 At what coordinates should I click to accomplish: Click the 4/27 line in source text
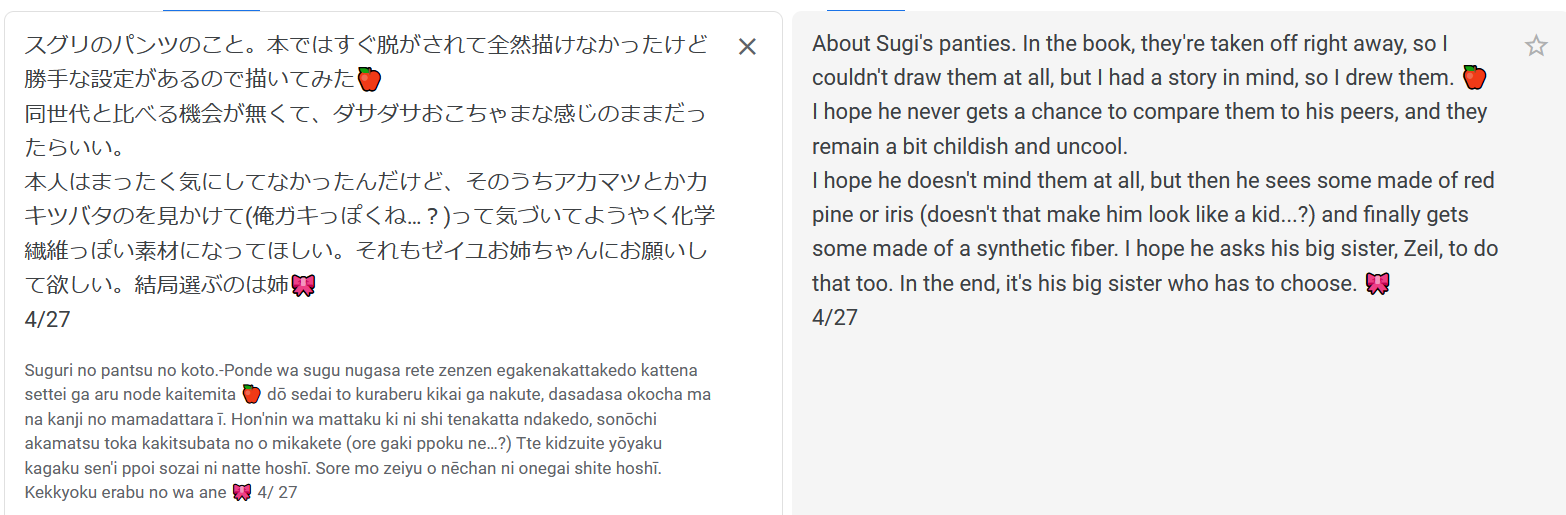47,320
